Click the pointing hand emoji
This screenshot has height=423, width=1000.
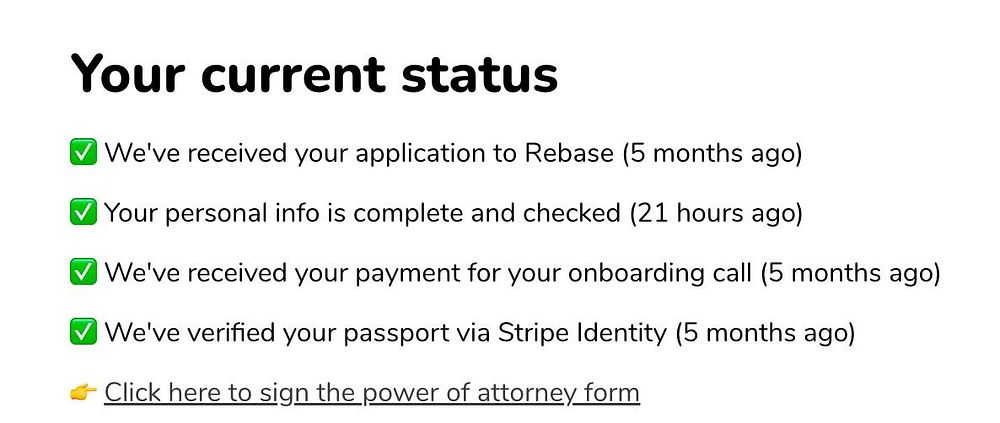click(x=83, y=393)
